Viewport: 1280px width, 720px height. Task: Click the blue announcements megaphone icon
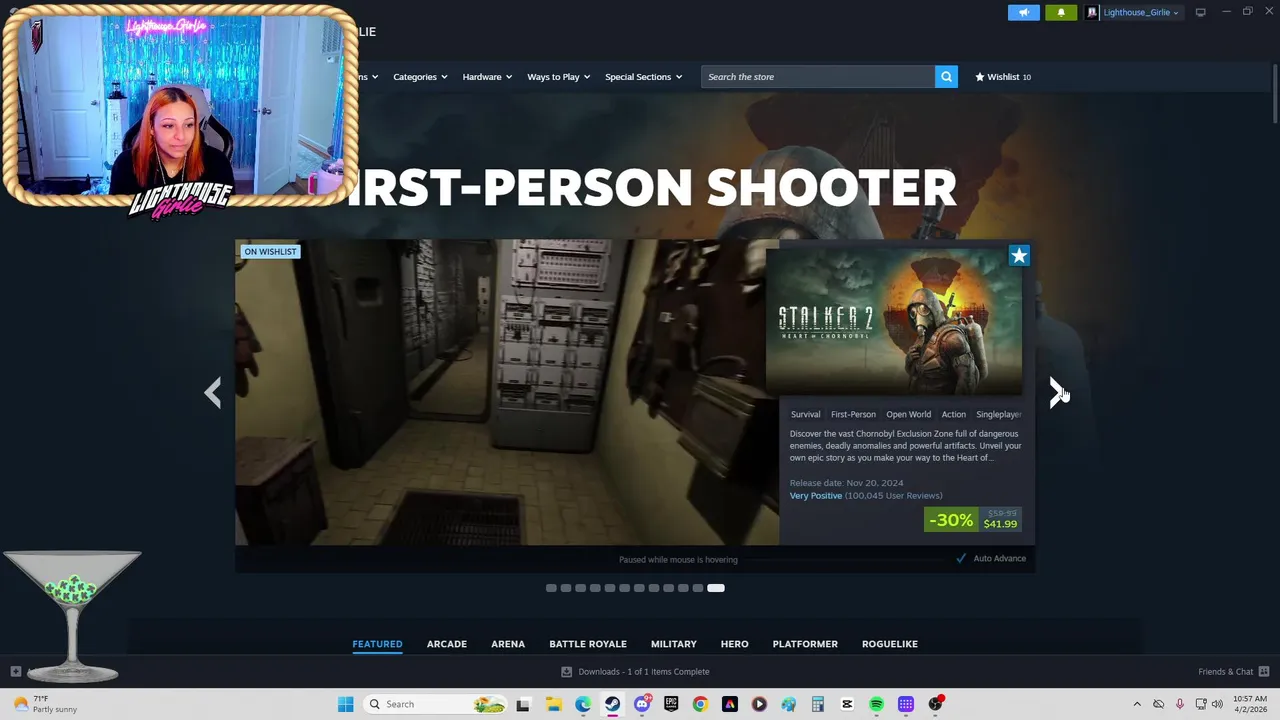point(1024,12)
